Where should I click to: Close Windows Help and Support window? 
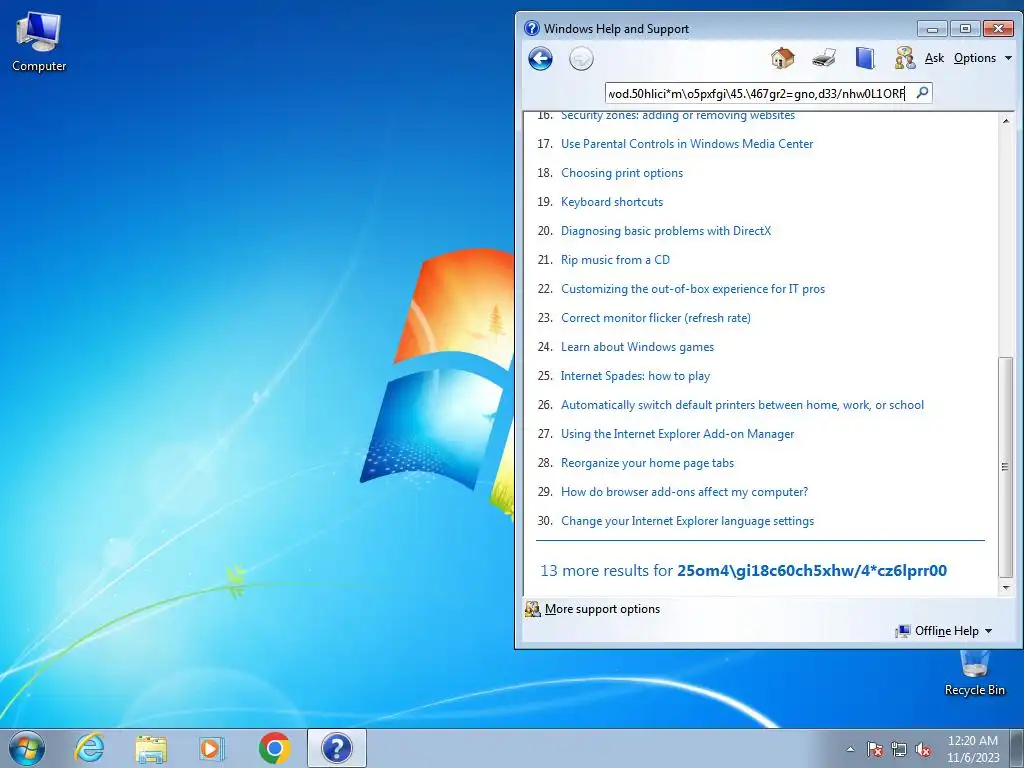(x=998, y=29)
